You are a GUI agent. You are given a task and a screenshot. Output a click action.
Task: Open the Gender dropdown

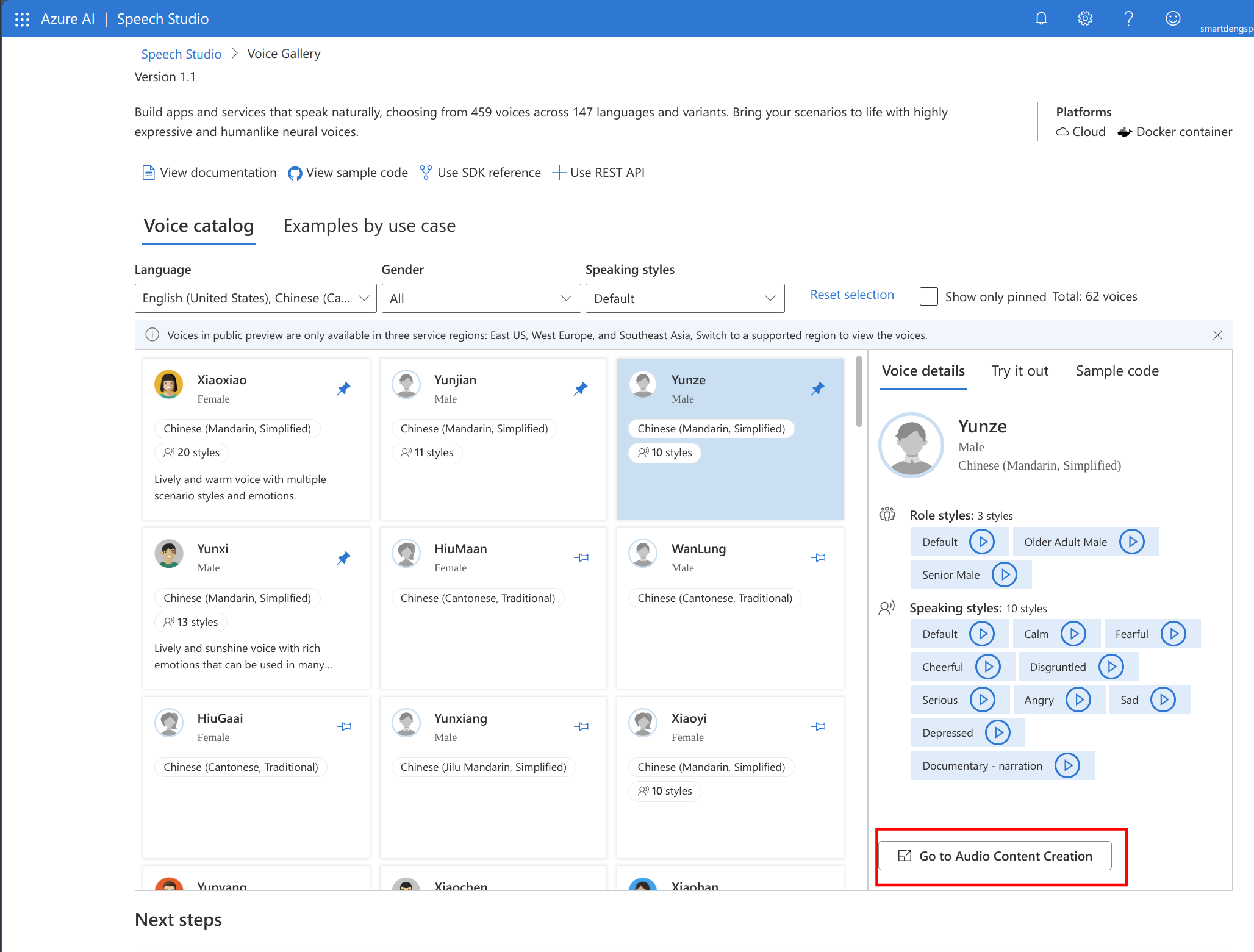coord(481,298)
